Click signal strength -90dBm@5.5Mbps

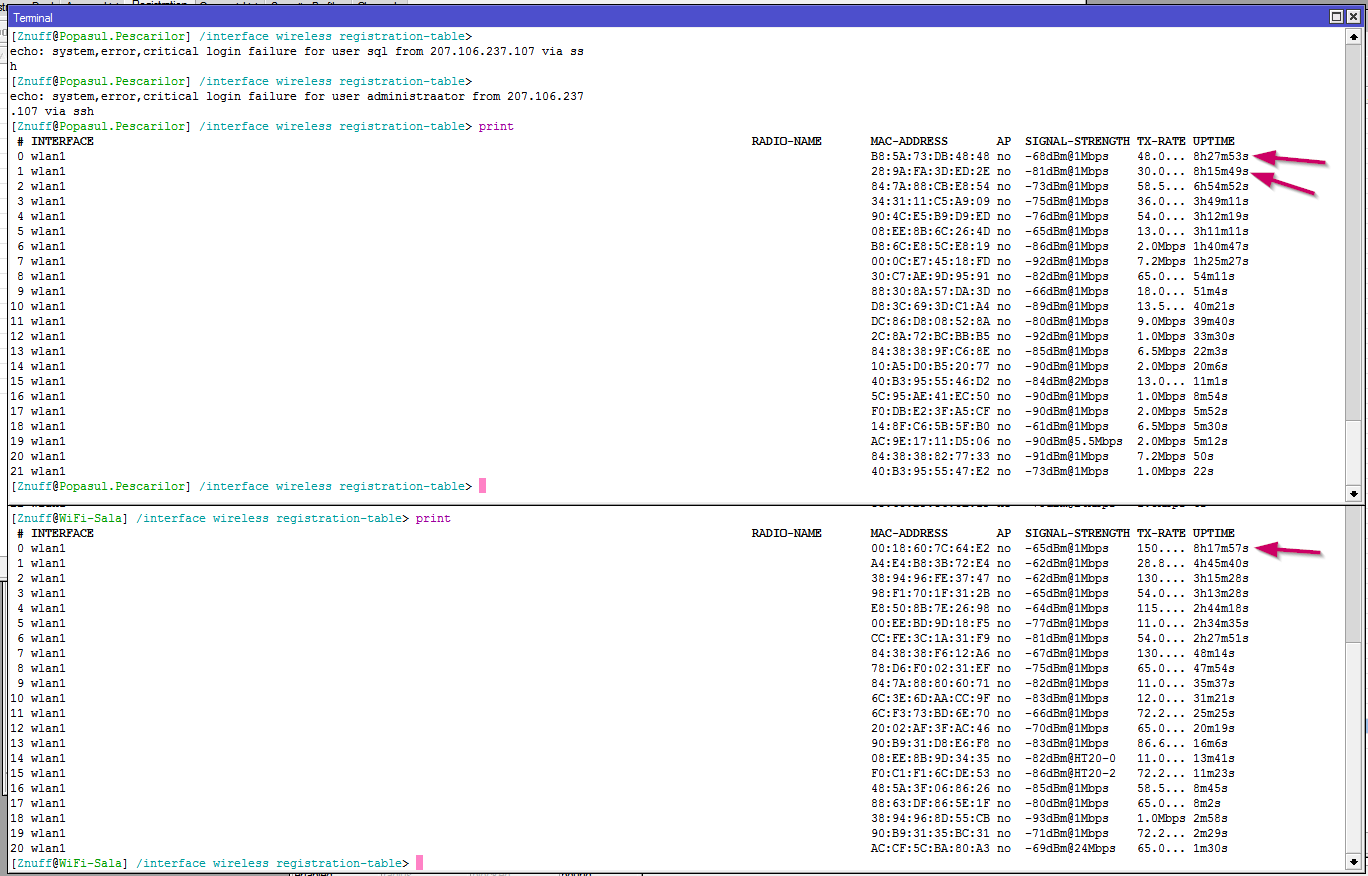pyautogui.click(x=1074, y=441)
